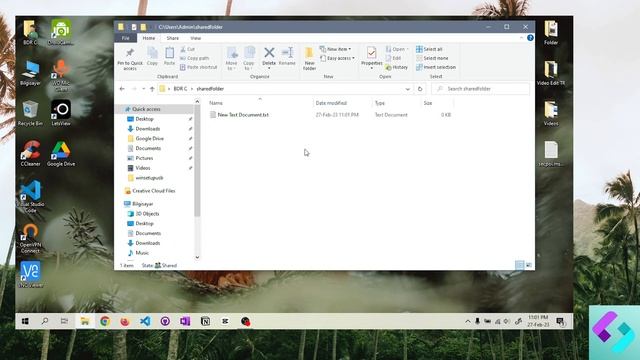The width and height of the screenshot is (640, 360).
Task: Click Select all in ribbon
Action: click(429, 49)
